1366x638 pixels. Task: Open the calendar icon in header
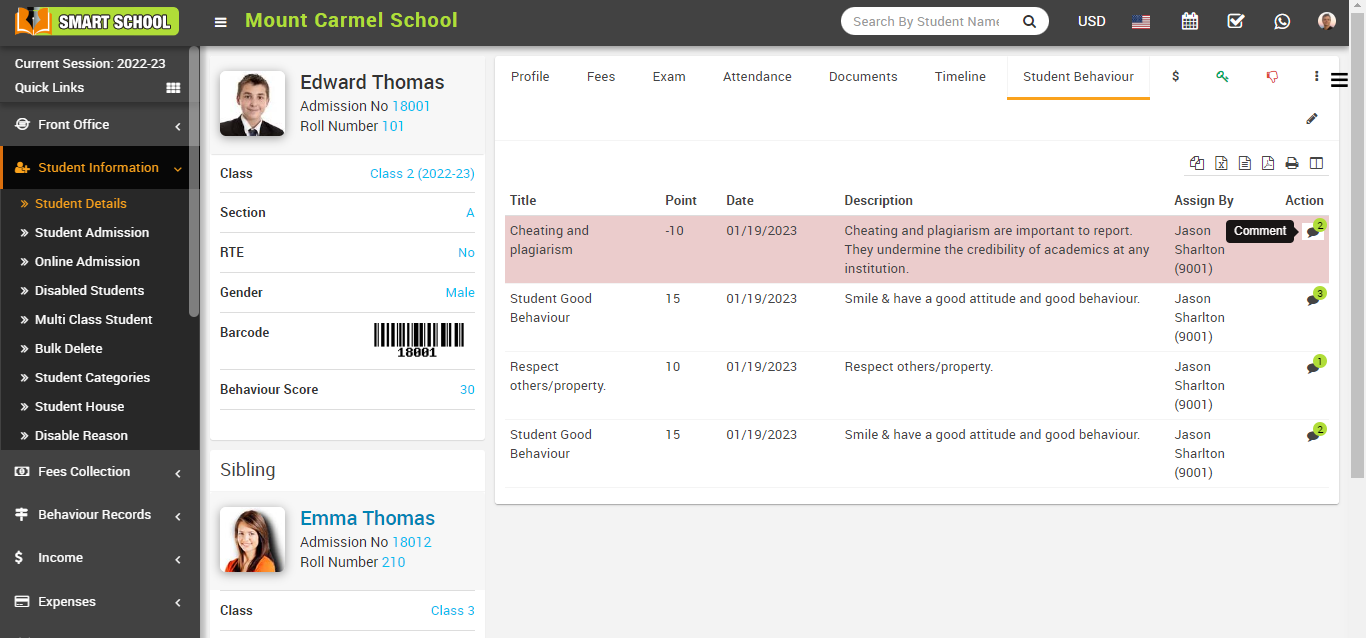click(1189, 21)
